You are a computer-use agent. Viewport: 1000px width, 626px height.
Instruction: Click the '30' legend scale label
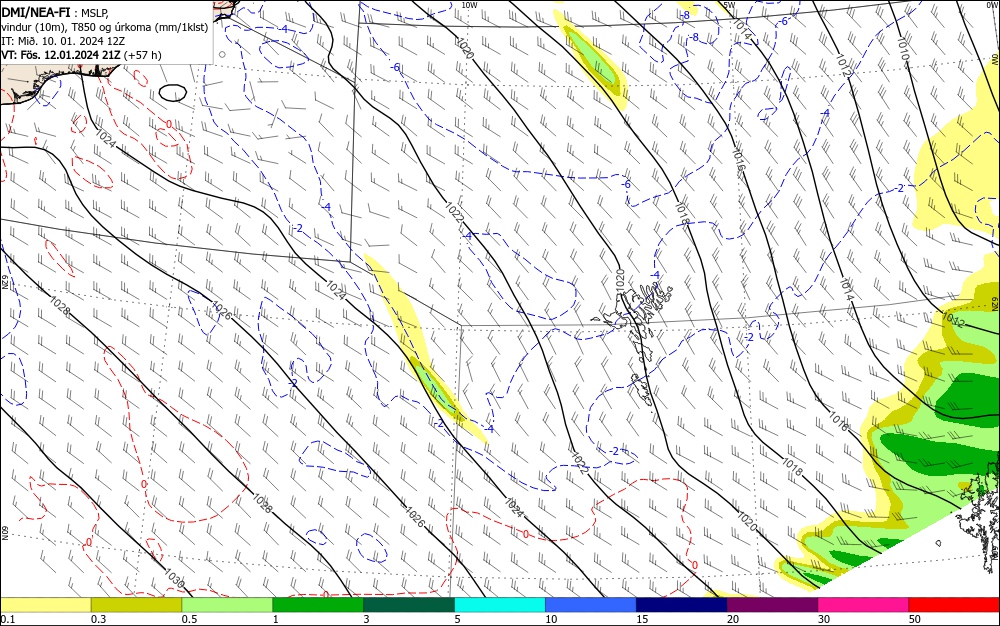[824, 619]
